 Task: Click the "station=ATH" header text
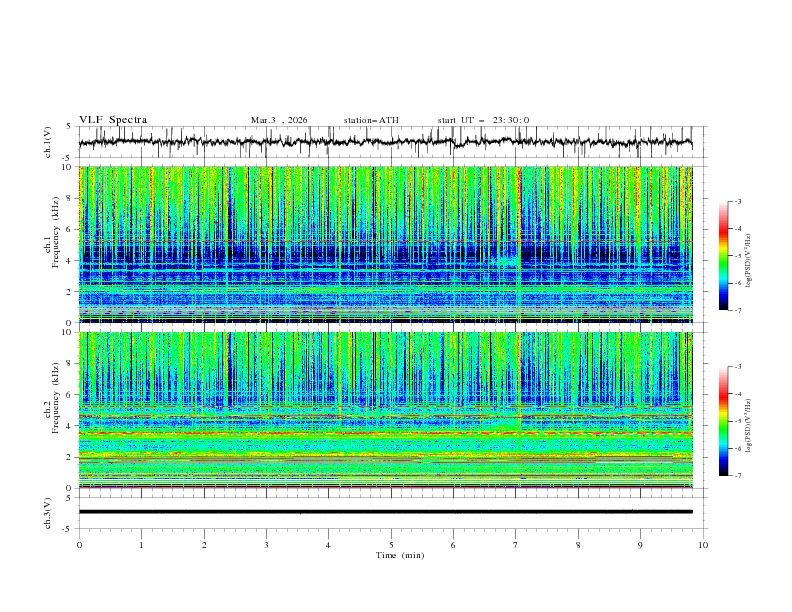[371, 120]
